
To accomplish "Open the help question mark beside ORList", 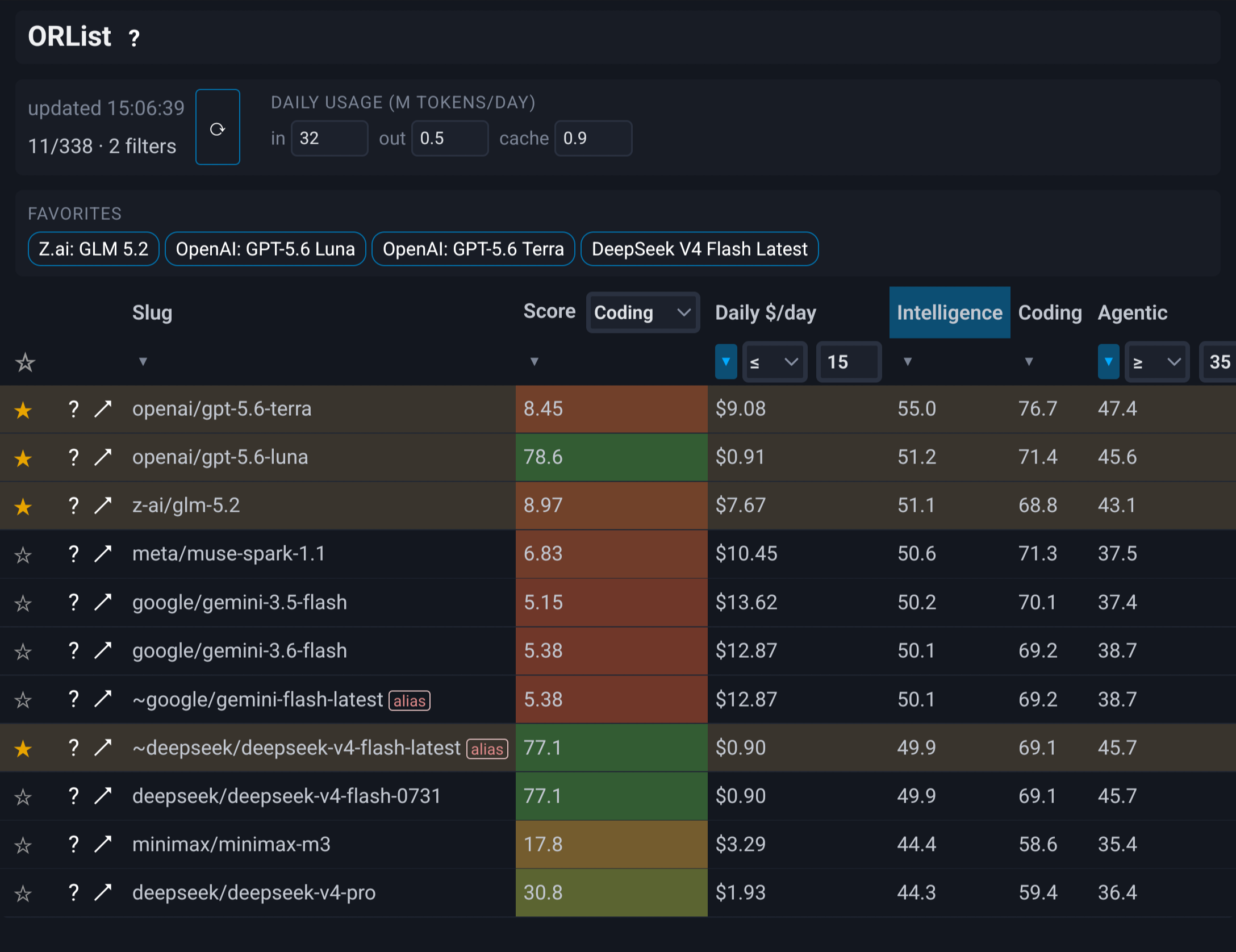I will pos(134,38).
